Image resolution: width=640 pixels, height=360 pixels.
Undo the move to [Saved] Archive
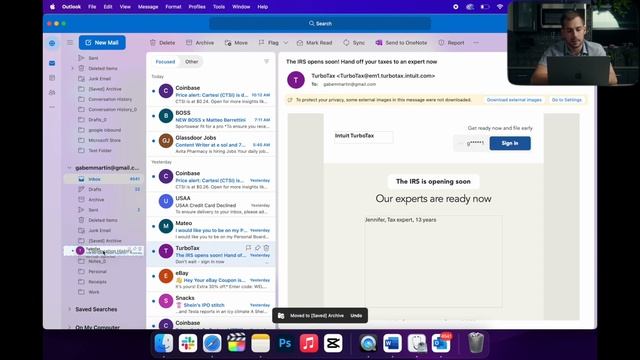click(356, 316)
